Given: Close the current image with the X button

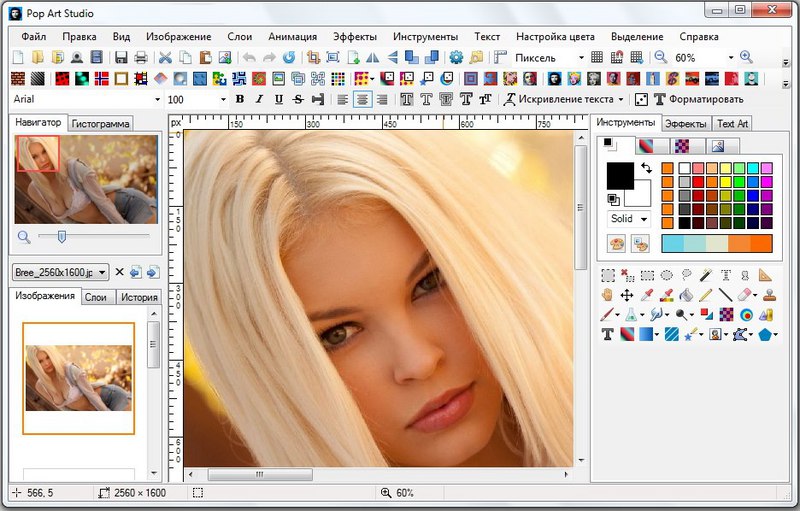Looking at the screenshot, I should 119,272.
